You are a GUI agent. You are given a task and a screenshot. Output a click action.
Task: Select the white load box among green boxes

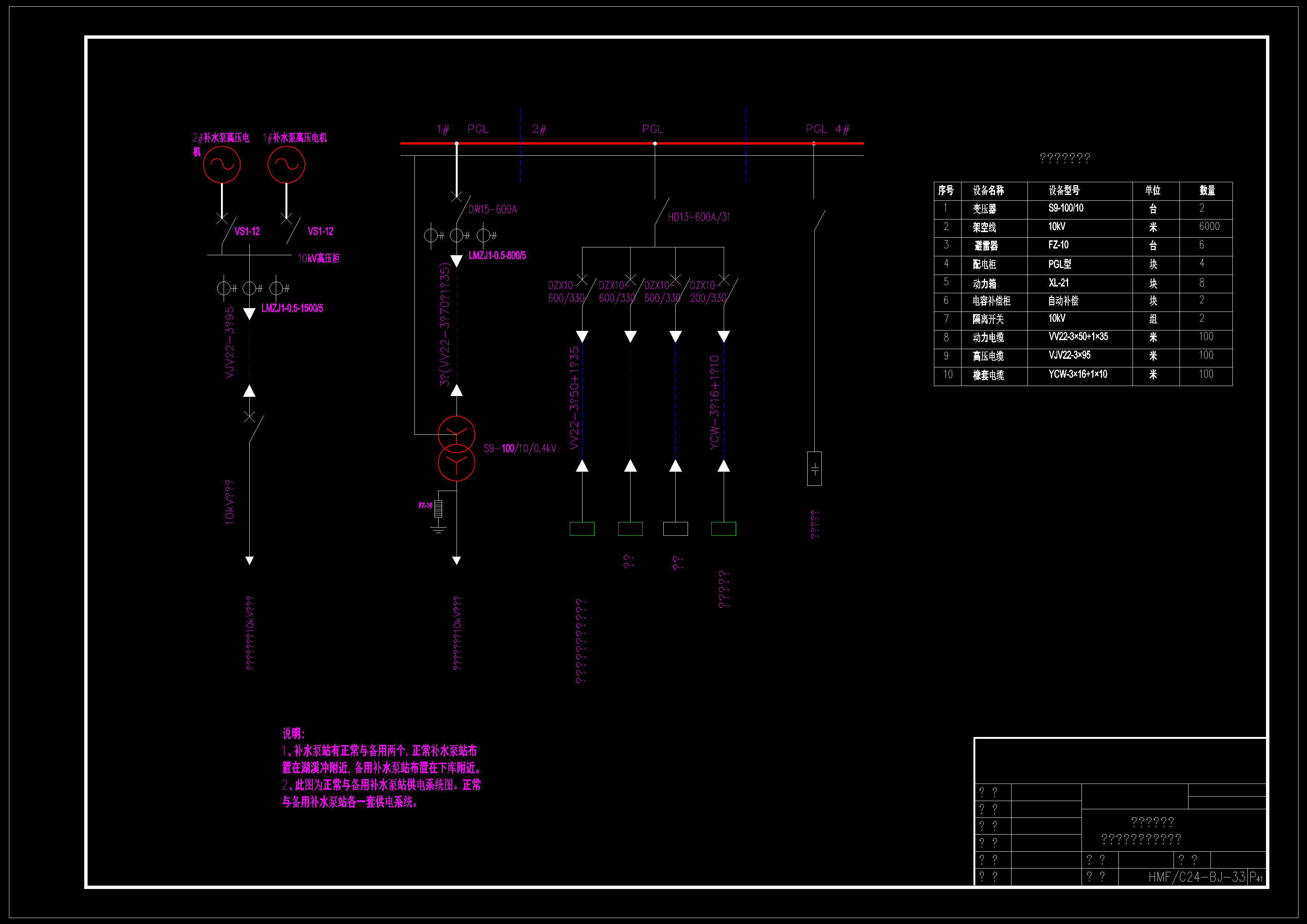tap(675, 529)
